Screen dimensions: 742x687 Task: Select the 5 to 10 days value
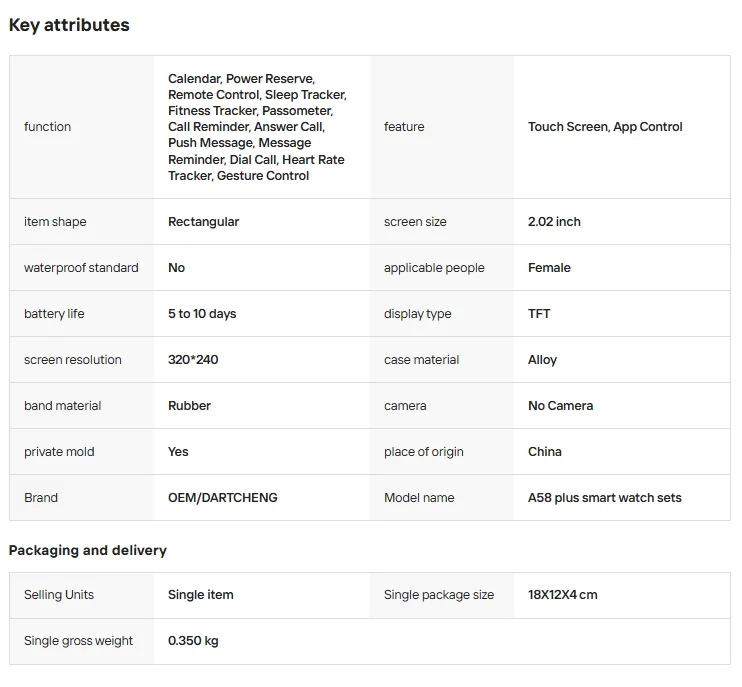202,314
